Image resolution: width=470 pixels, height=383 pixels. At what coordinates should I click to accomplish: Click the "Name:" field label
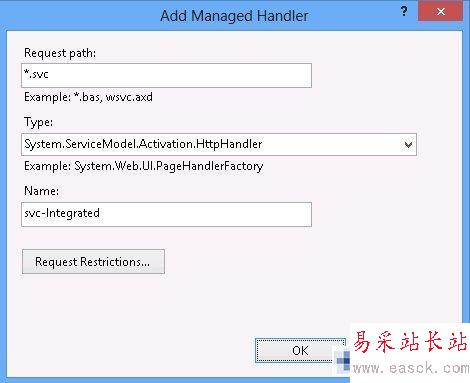pos(41,191)
